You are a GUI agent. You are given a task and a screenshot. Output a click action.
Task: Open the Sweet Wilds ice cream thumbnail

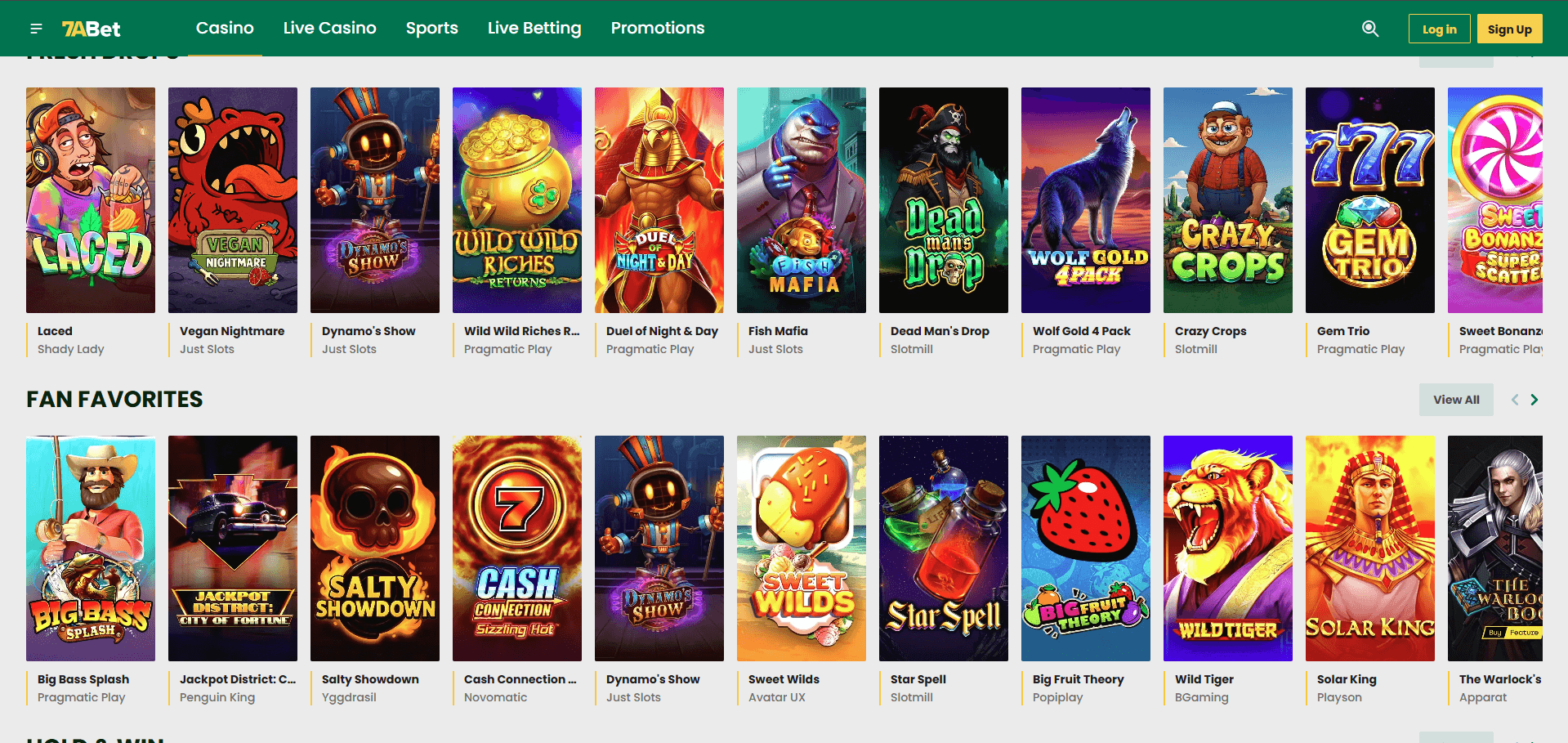802,548
